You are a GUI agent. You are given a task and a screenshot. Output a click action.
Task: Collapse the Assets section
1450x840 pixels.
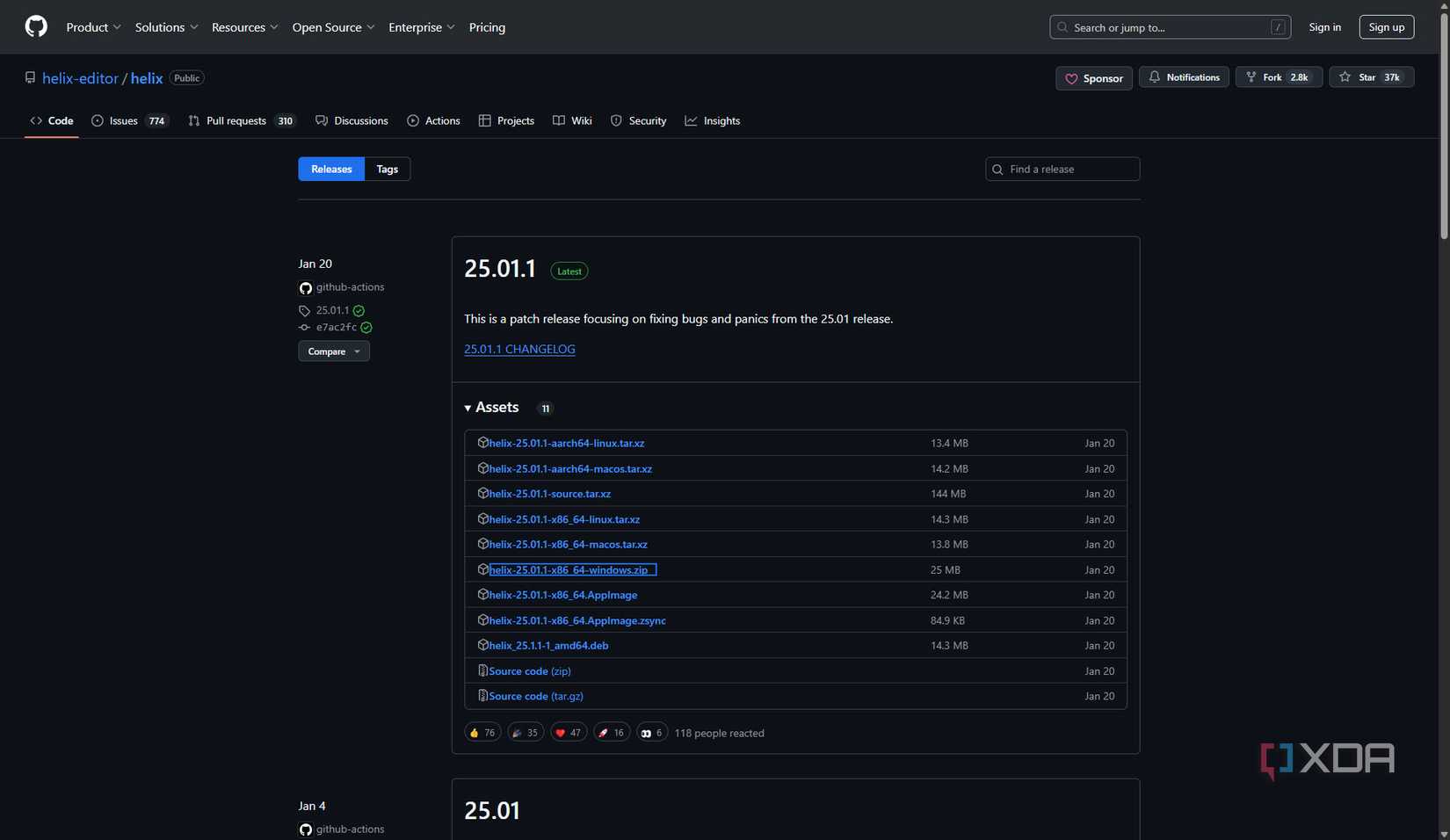(492, 408)
